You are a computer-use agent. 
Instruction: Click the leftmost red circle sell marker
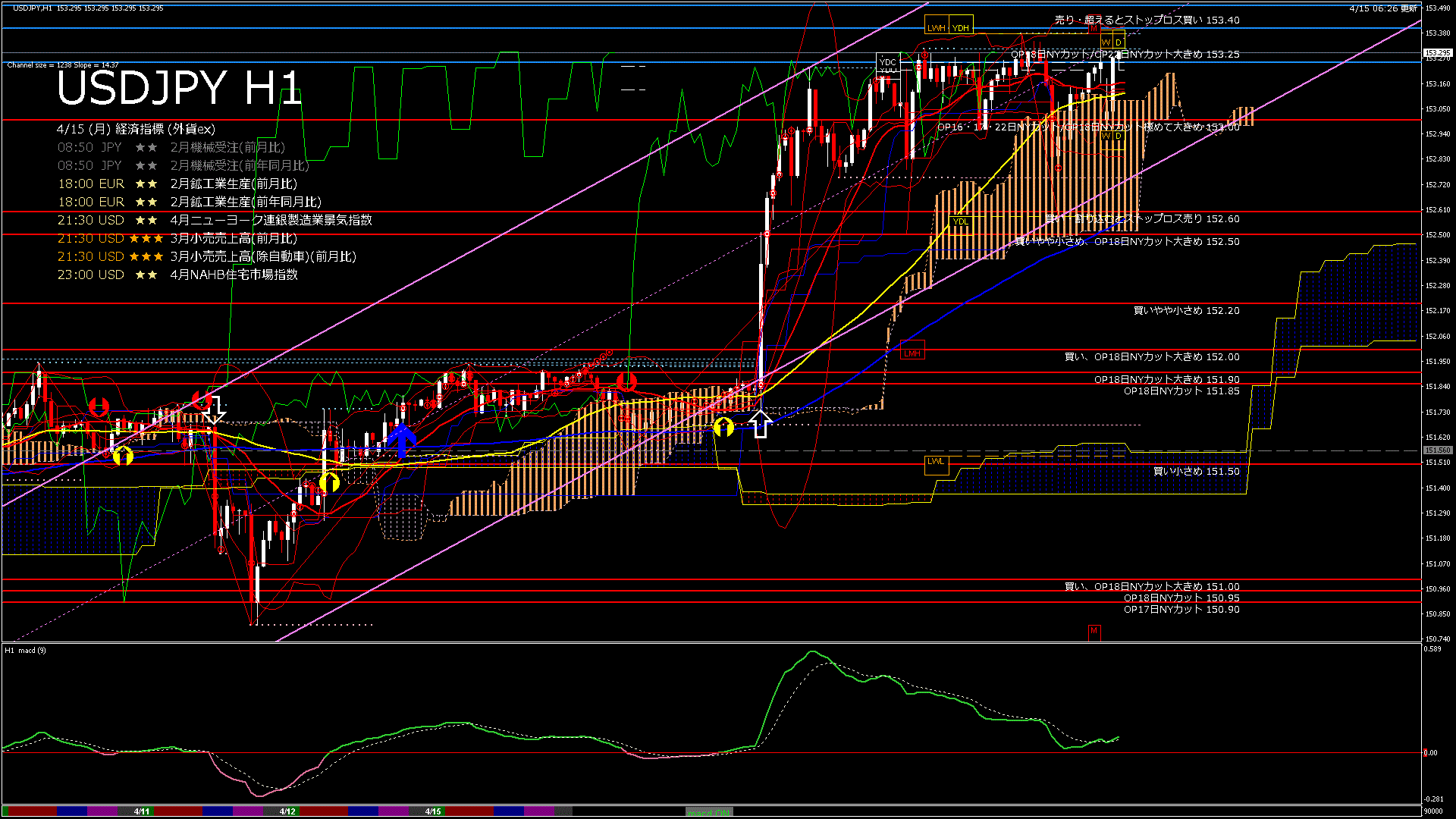tap(99, 407)
